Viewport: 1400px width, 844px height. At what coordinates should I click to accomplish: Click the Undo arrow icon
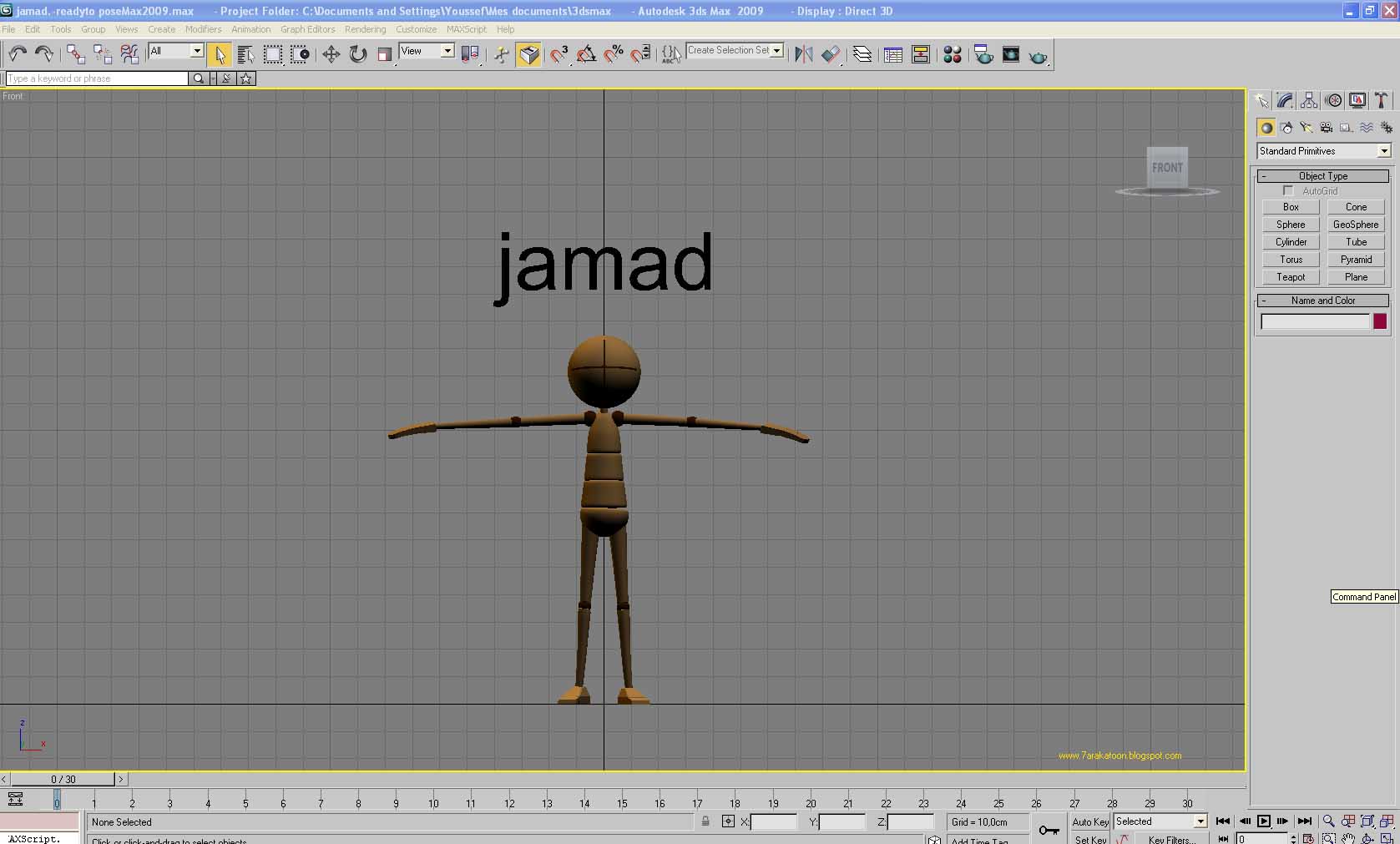coord(18,54)
